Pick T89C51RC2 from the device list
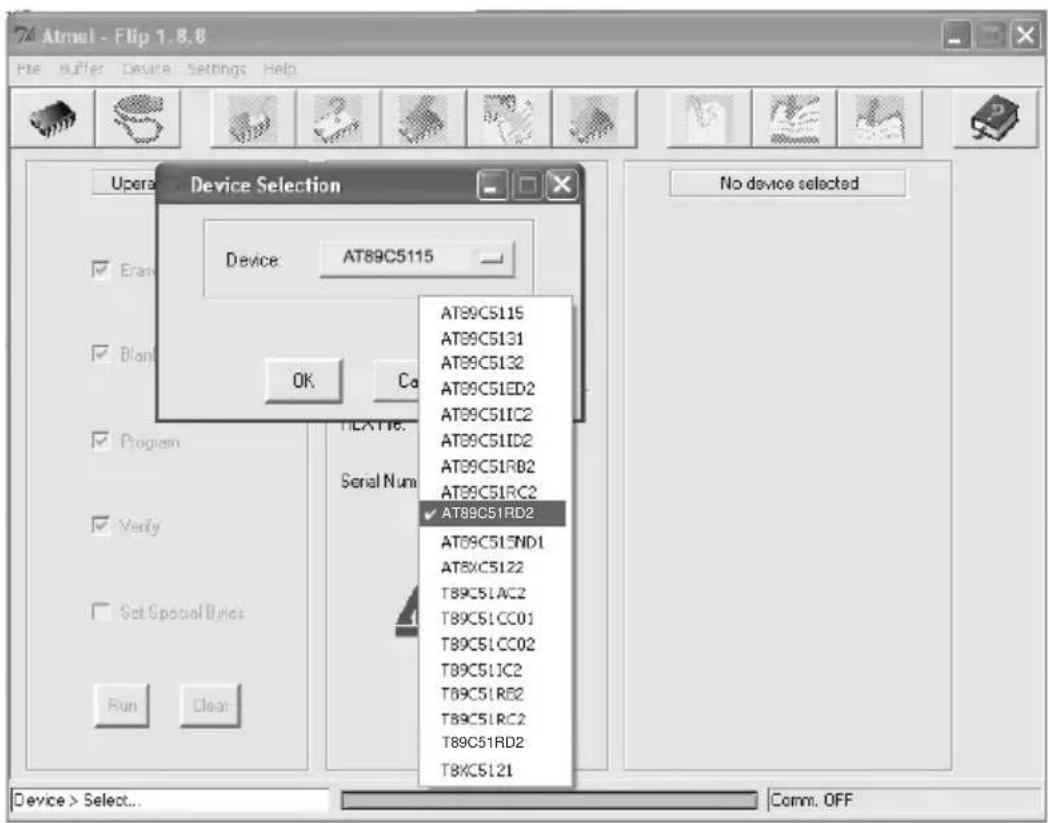 (x=495, y=719)
